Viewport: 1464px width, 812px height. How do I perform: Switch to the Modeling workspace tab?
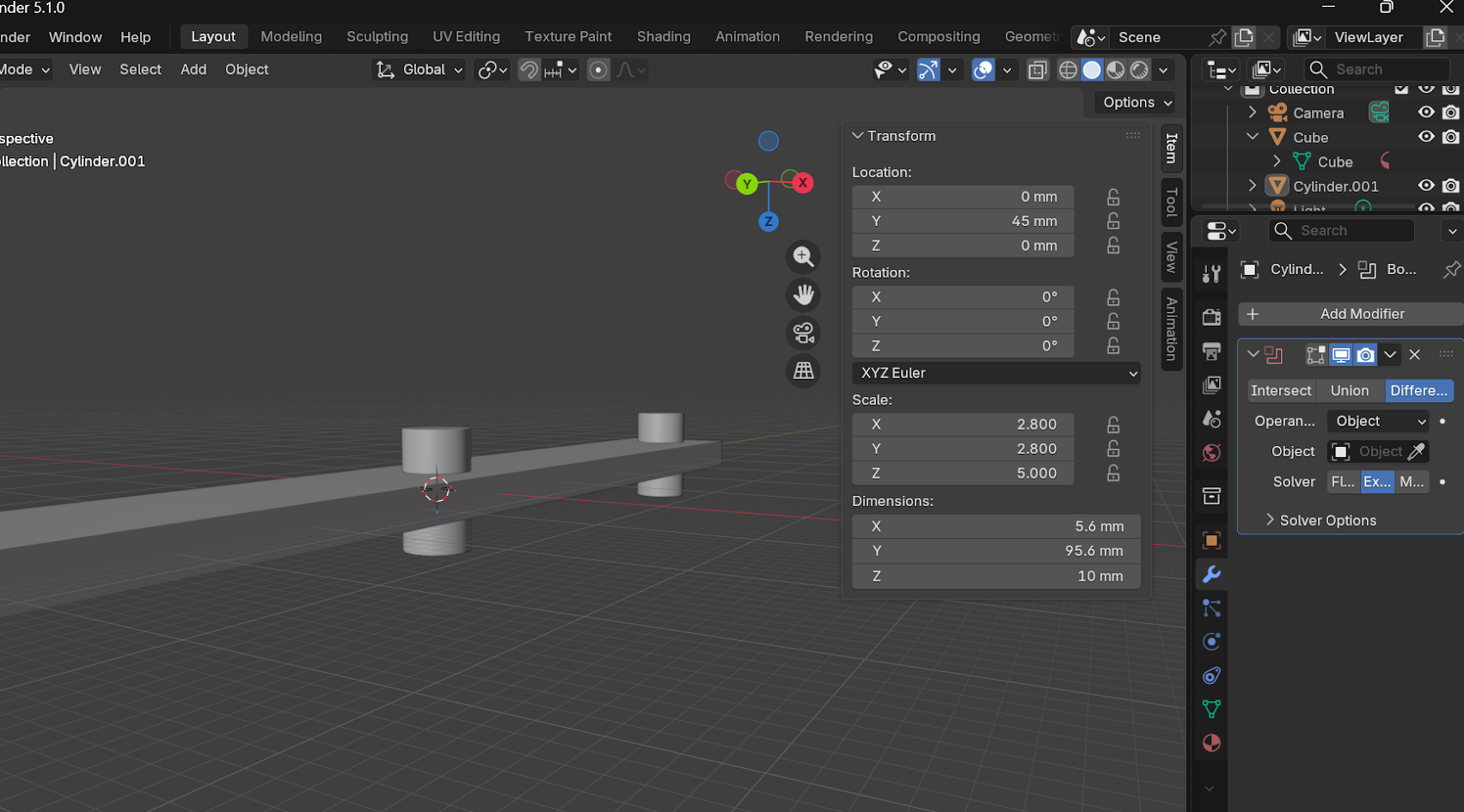pos(291,36)
